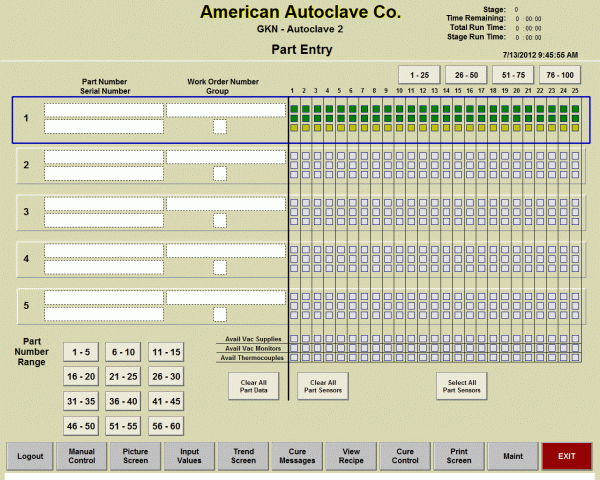
Task: Open the Manual Control screen
Action: pos(82,456)
